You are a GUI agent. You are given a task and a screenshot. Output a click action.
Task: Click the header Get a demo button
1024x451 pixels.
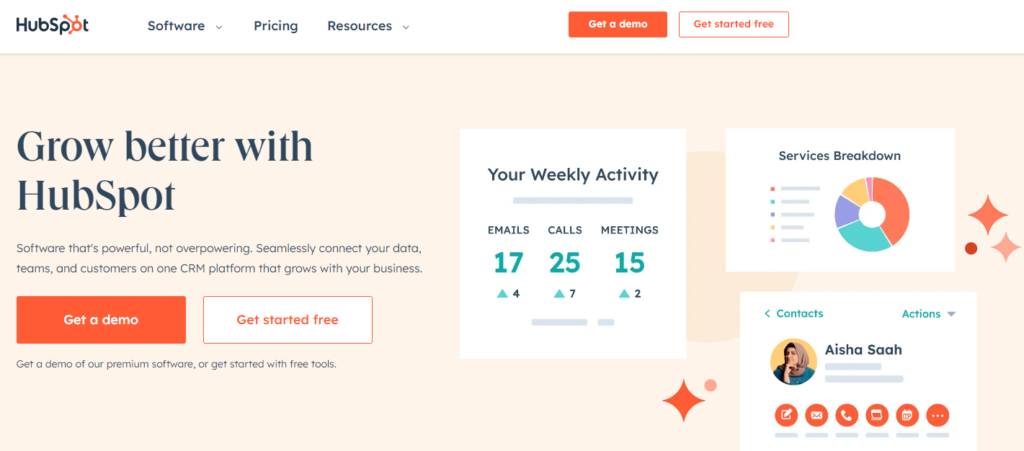coord(618,25)
